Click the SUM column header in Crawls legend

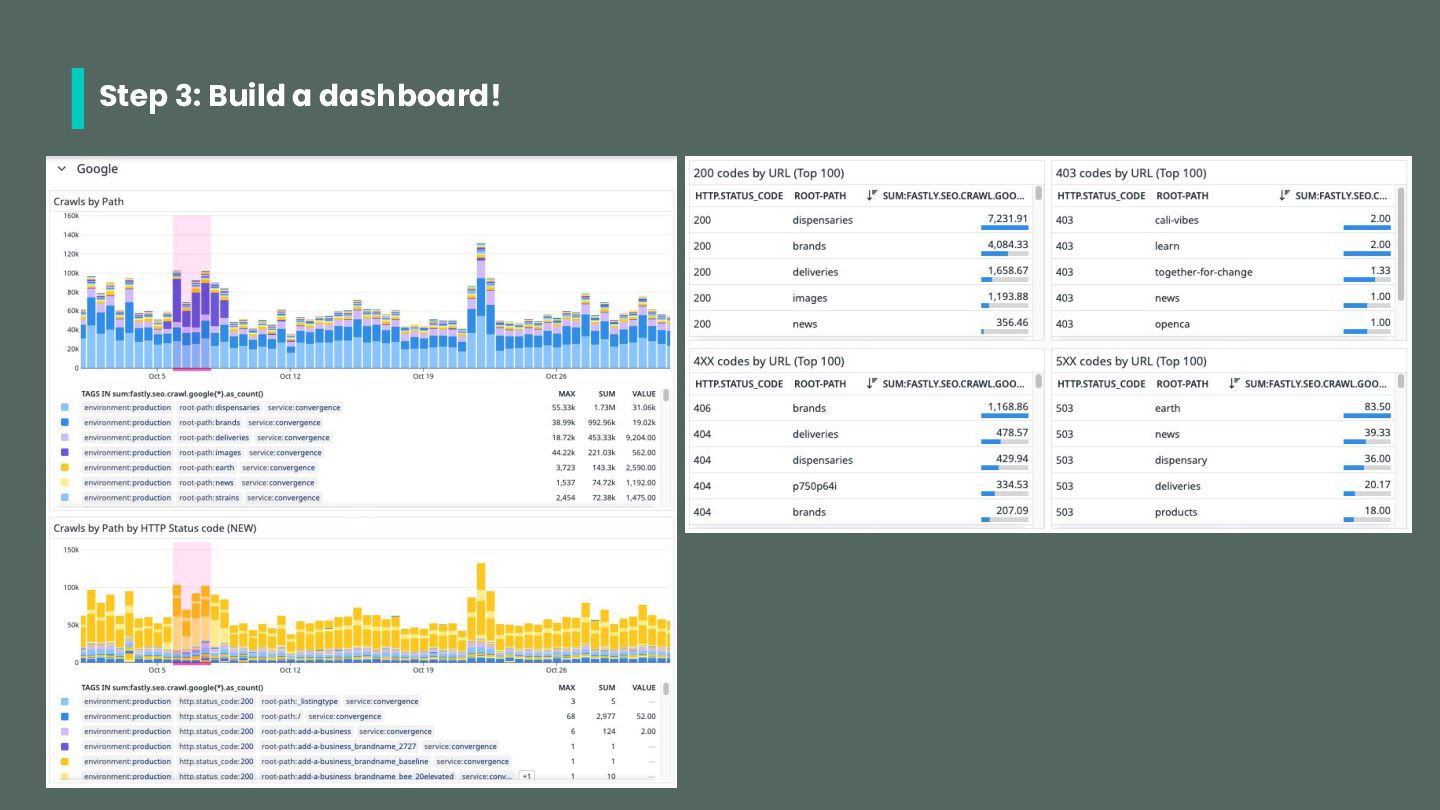[607, 394]
